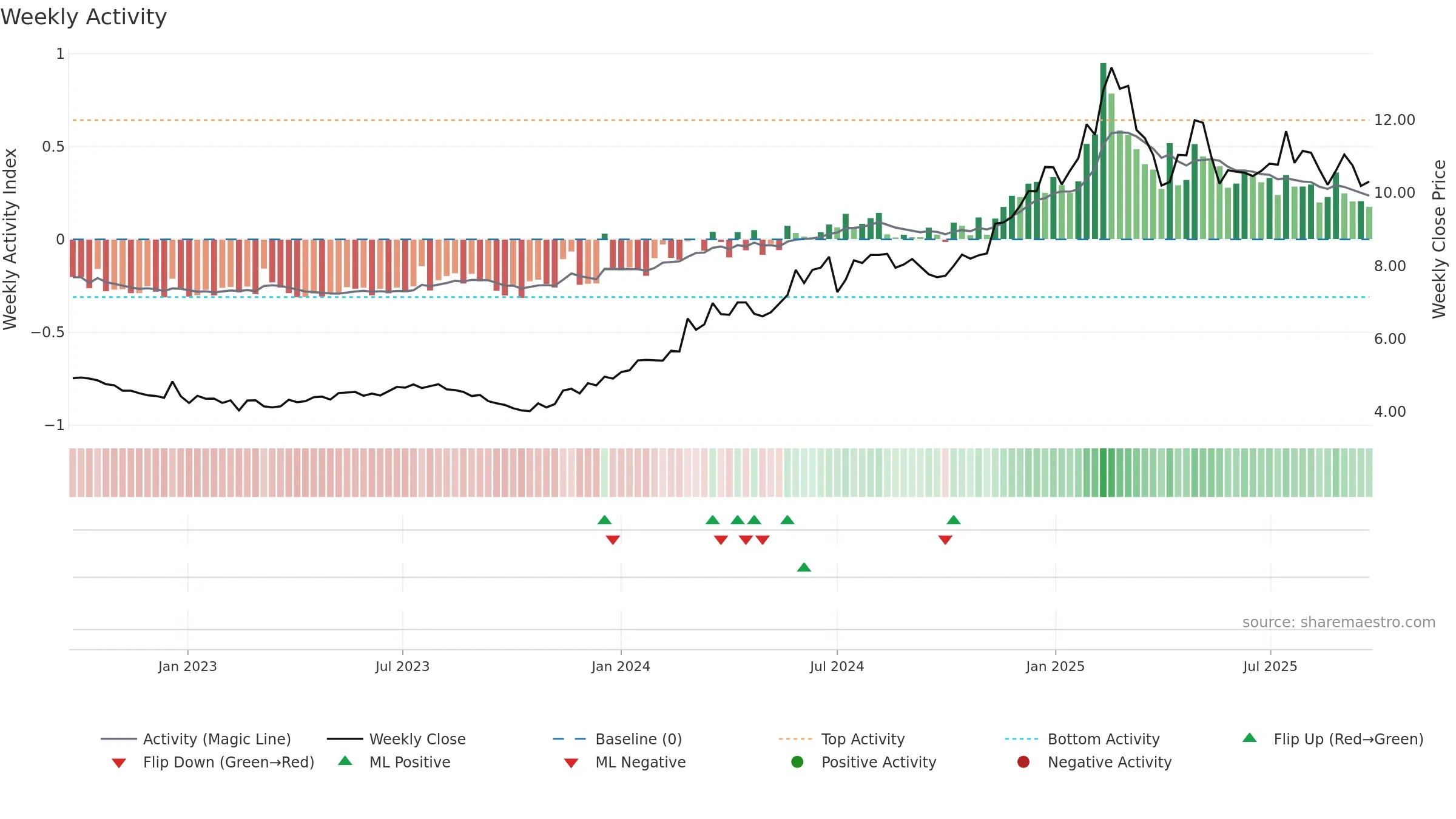The image size is (1456, 819).
Task: Click the Weekly Close Price axis title
Action: pos(1439,239)
